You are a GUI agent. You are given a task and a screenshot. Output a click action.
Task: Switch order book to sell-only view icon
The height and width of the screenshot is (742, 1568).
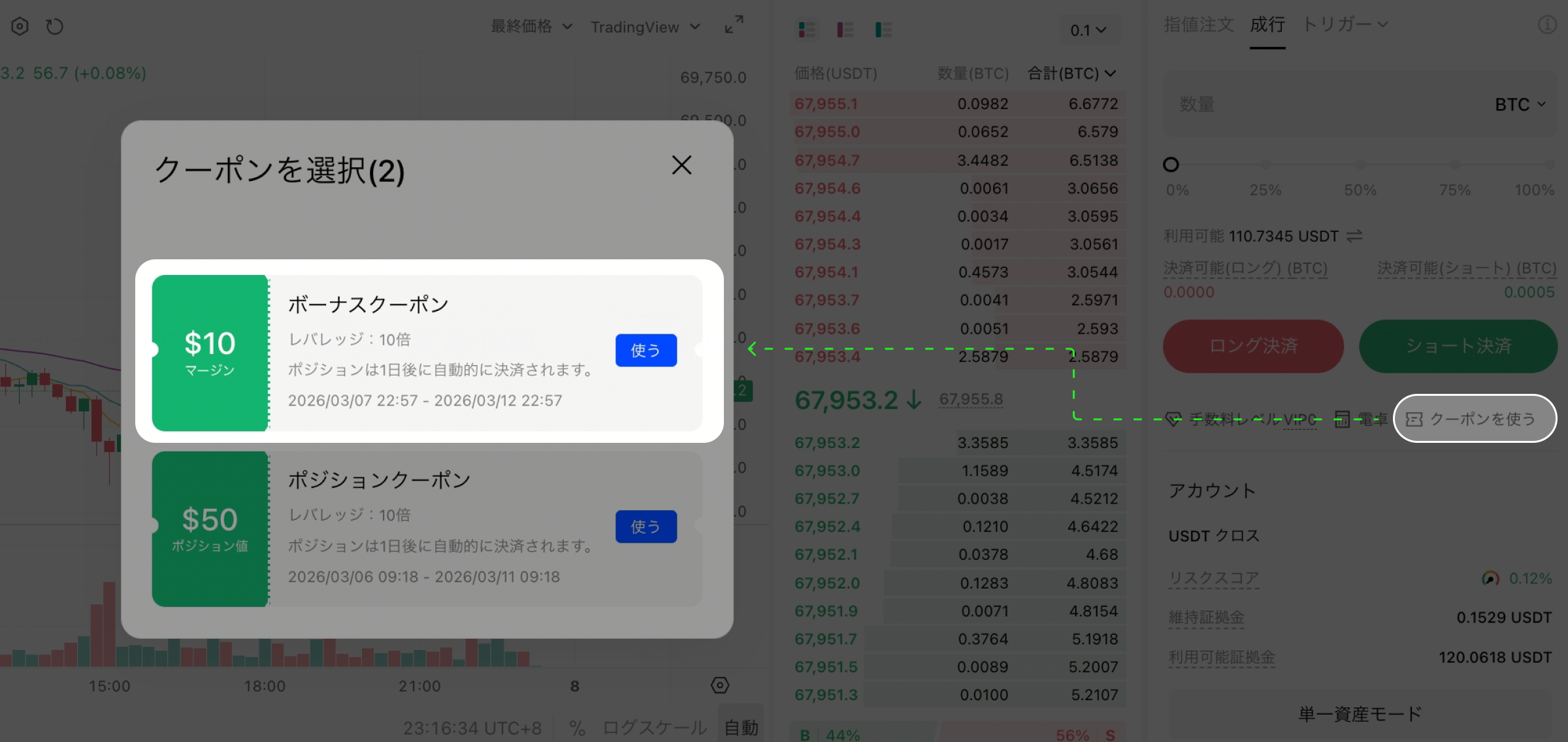click(845, 29)
